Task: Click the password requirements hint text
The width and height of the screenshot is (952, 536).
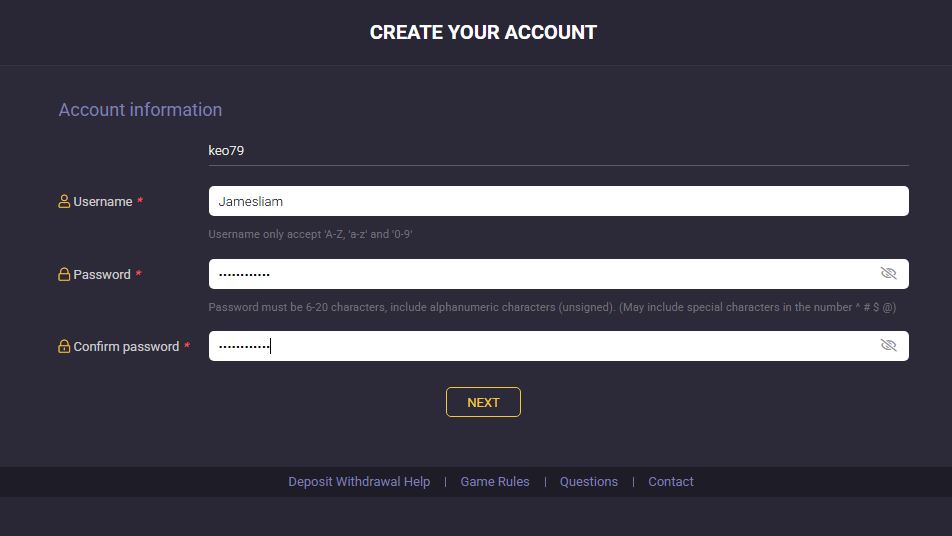Action: coord(552,307)
